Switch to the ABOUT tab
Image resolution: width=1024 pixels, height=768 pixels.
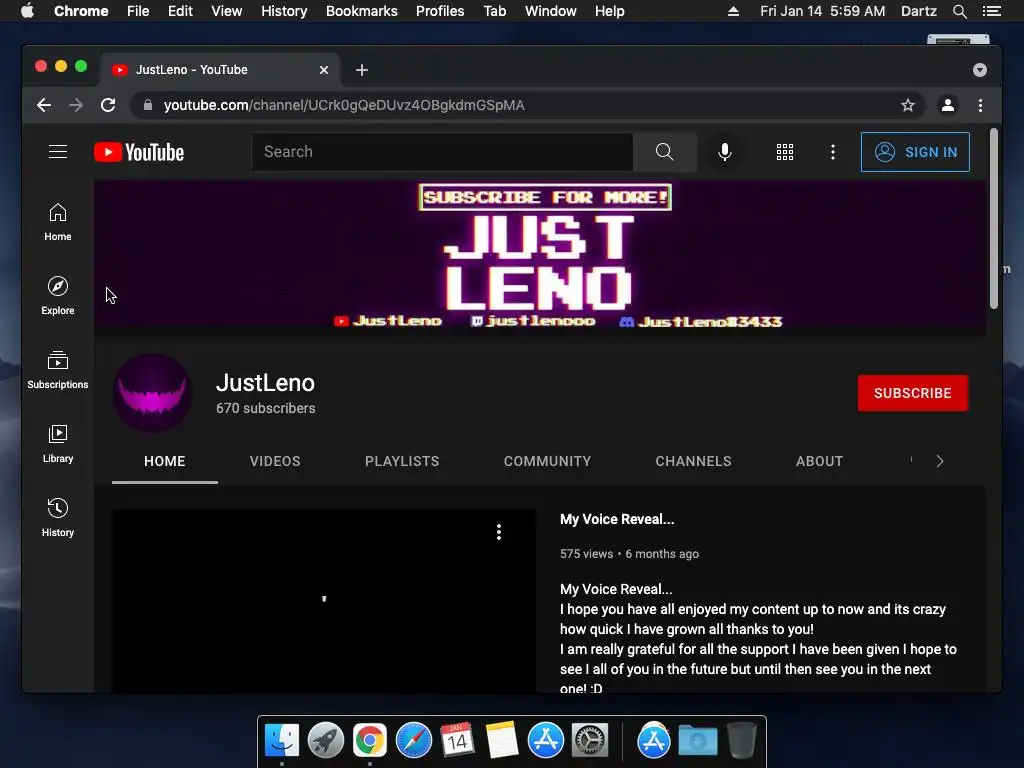(x=819, y=461)
